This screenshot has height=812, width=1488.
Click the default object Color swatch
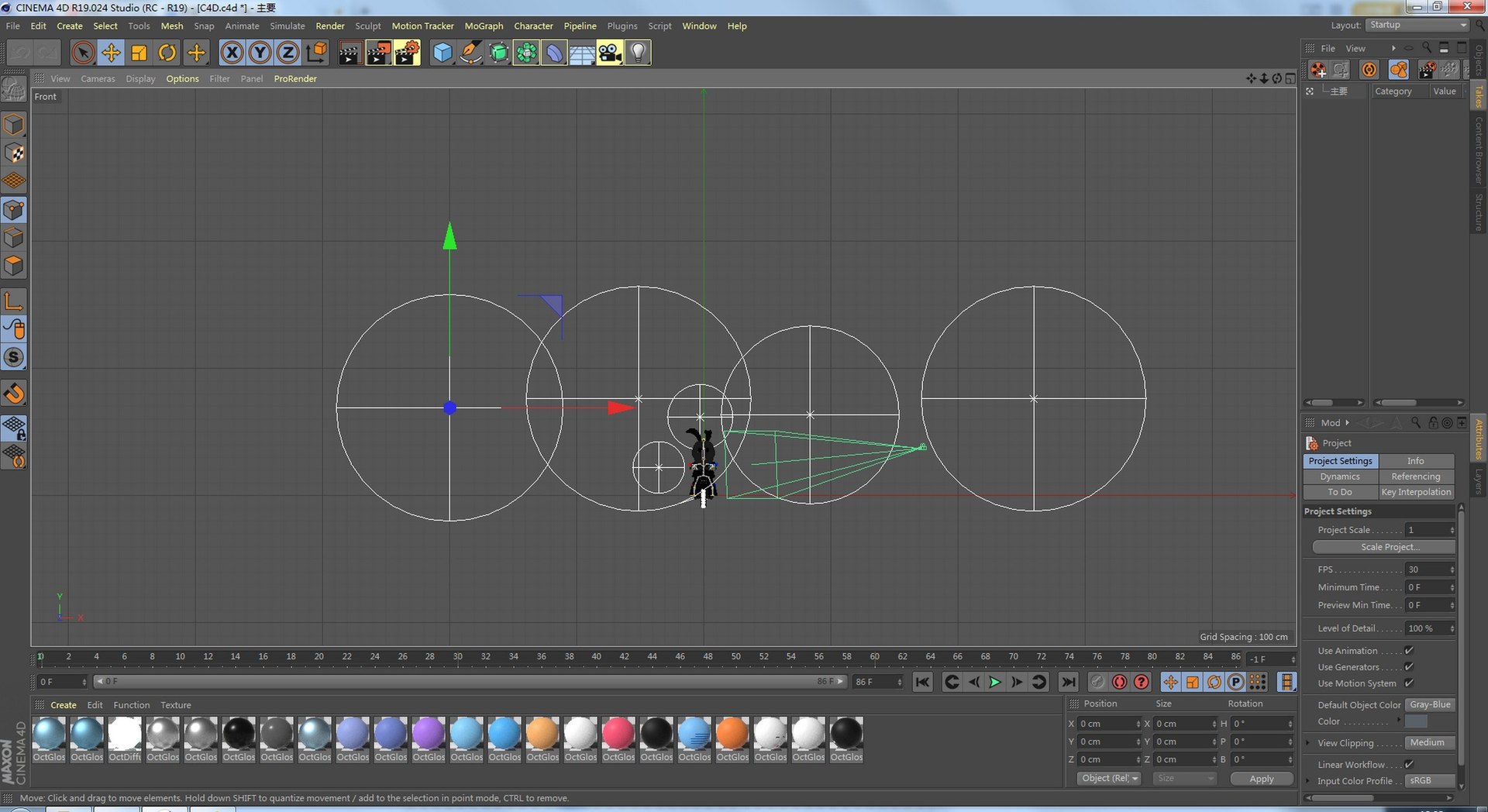click(1416, 721)
